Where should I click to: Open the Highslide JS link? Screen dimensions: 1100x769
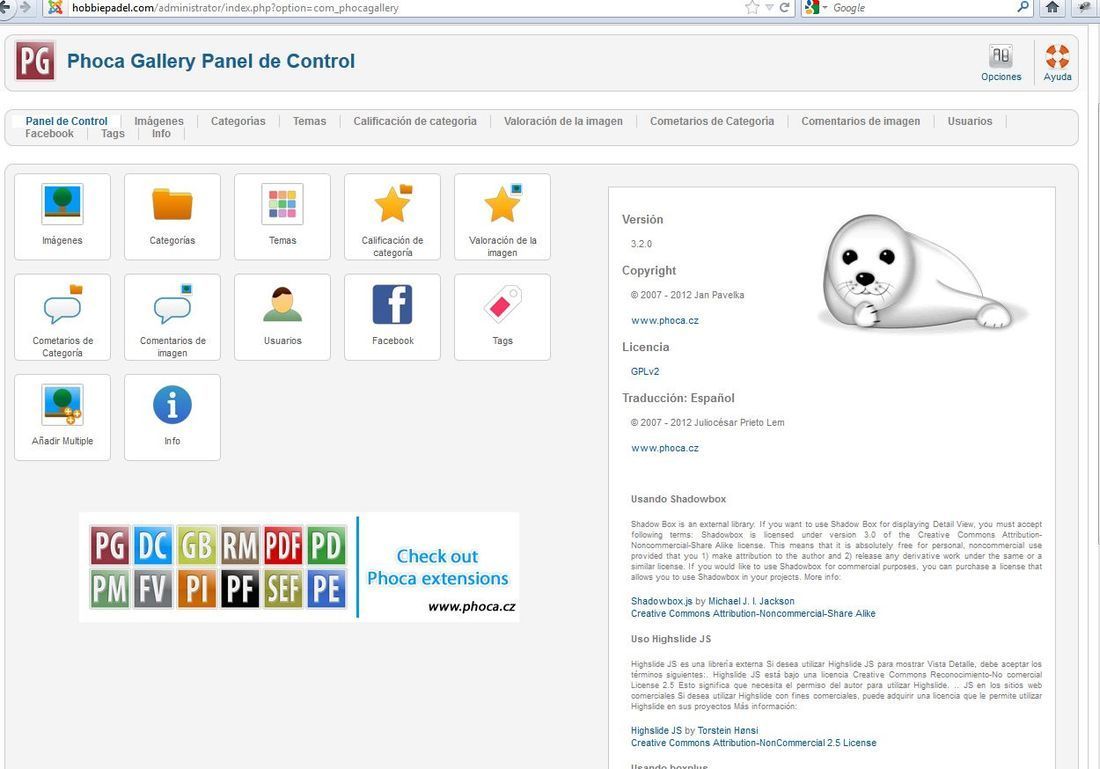[x=656, y=730]
